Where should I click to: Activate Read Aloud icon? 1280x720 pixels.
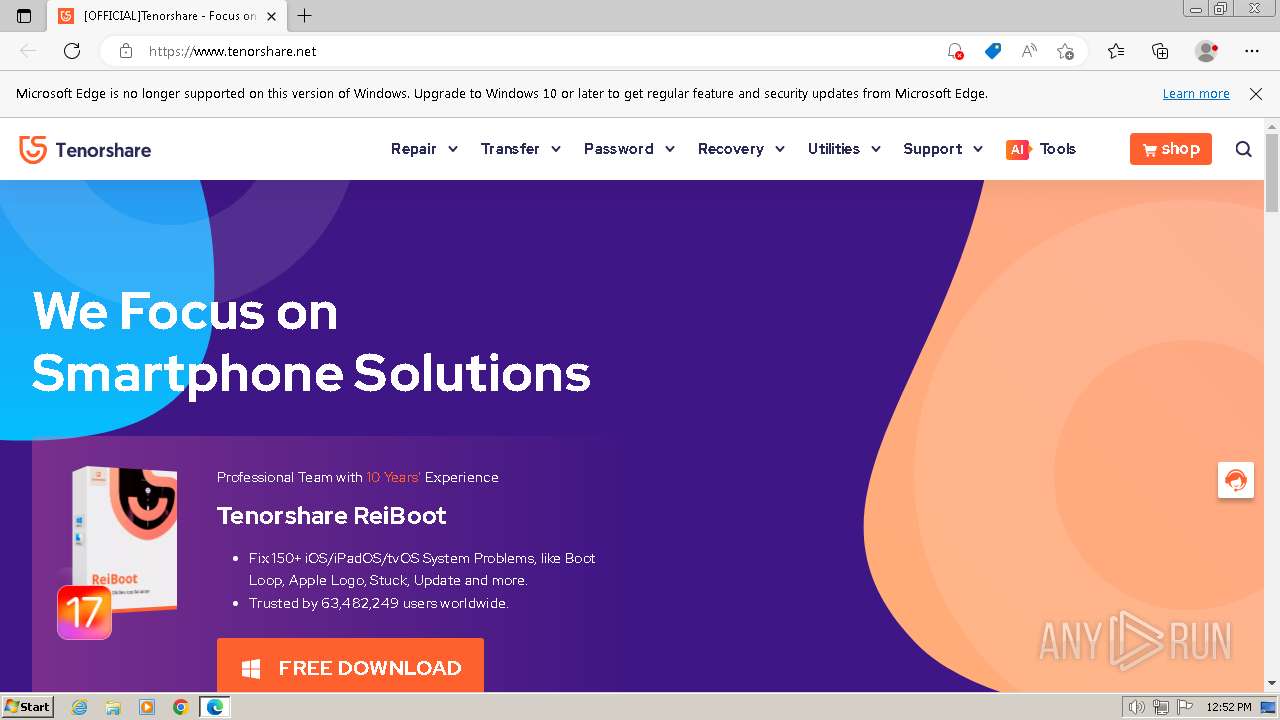coord(1029,51)
